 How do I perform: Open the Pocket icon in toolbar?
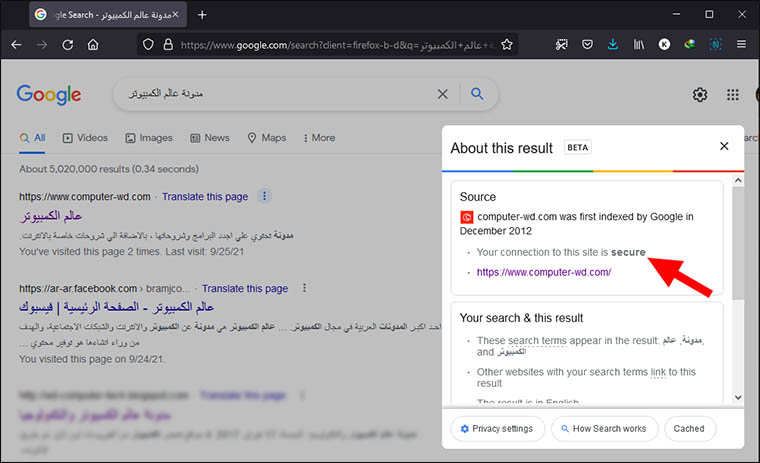click(x=587, y=45)
